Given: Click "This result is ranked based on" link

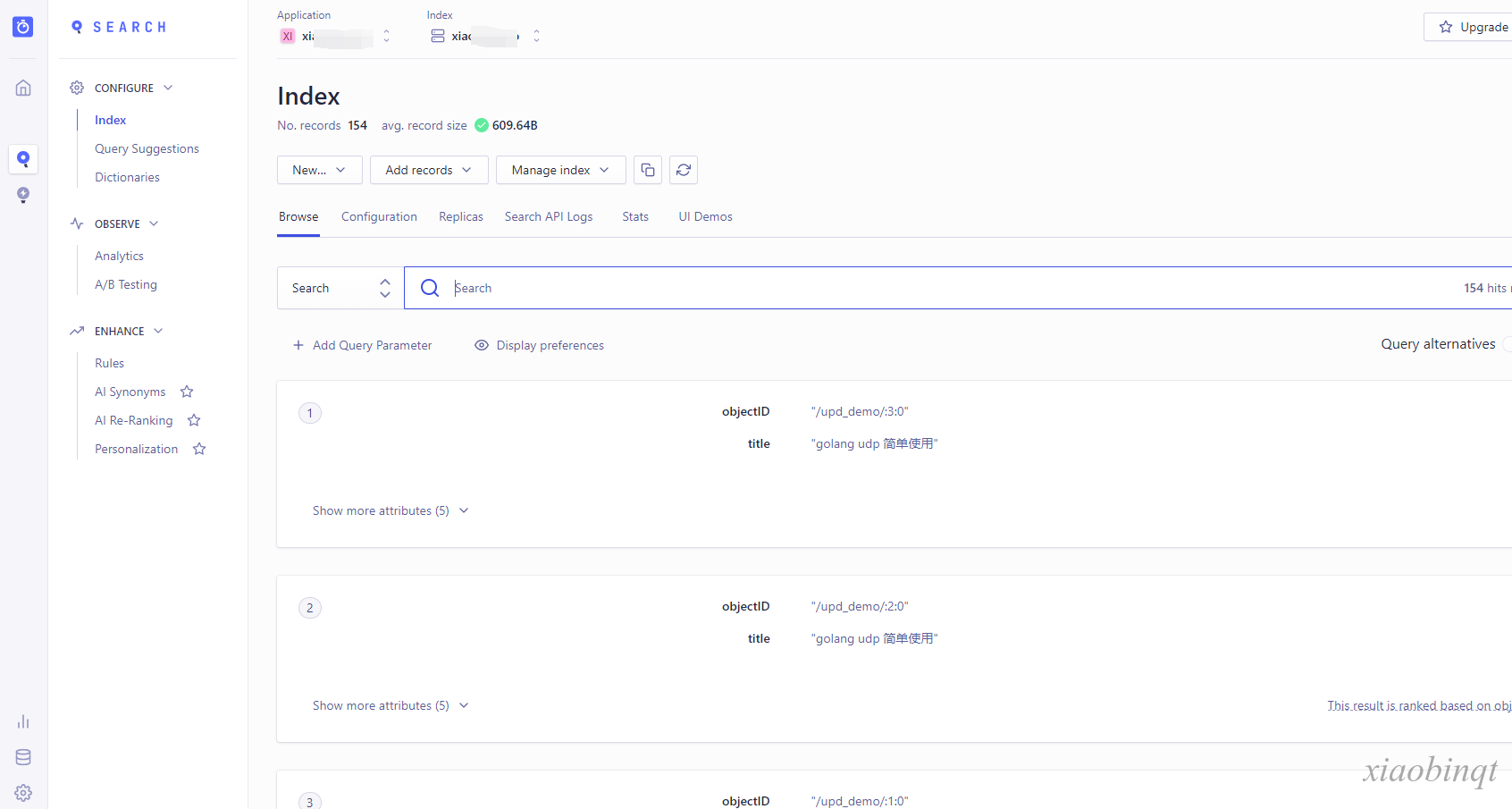Looking at the screenshot, I should click(1419, 705).
